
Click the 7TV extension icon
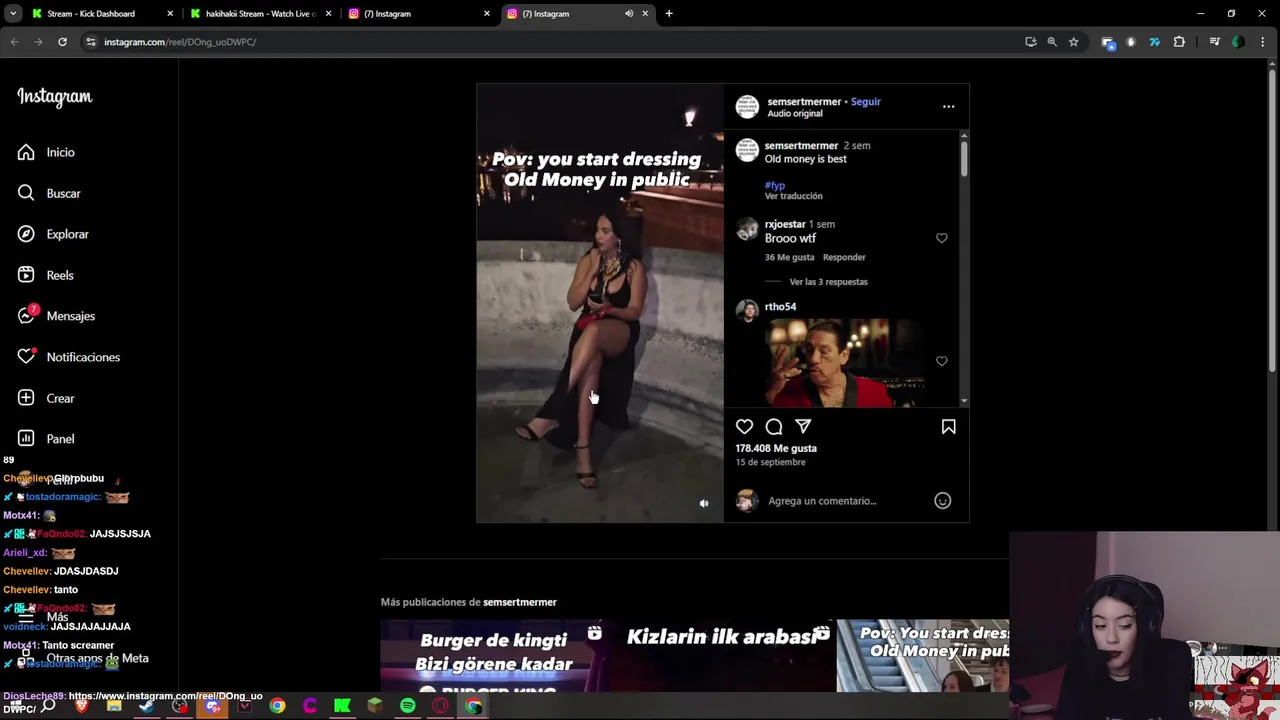click(1155, 42)
